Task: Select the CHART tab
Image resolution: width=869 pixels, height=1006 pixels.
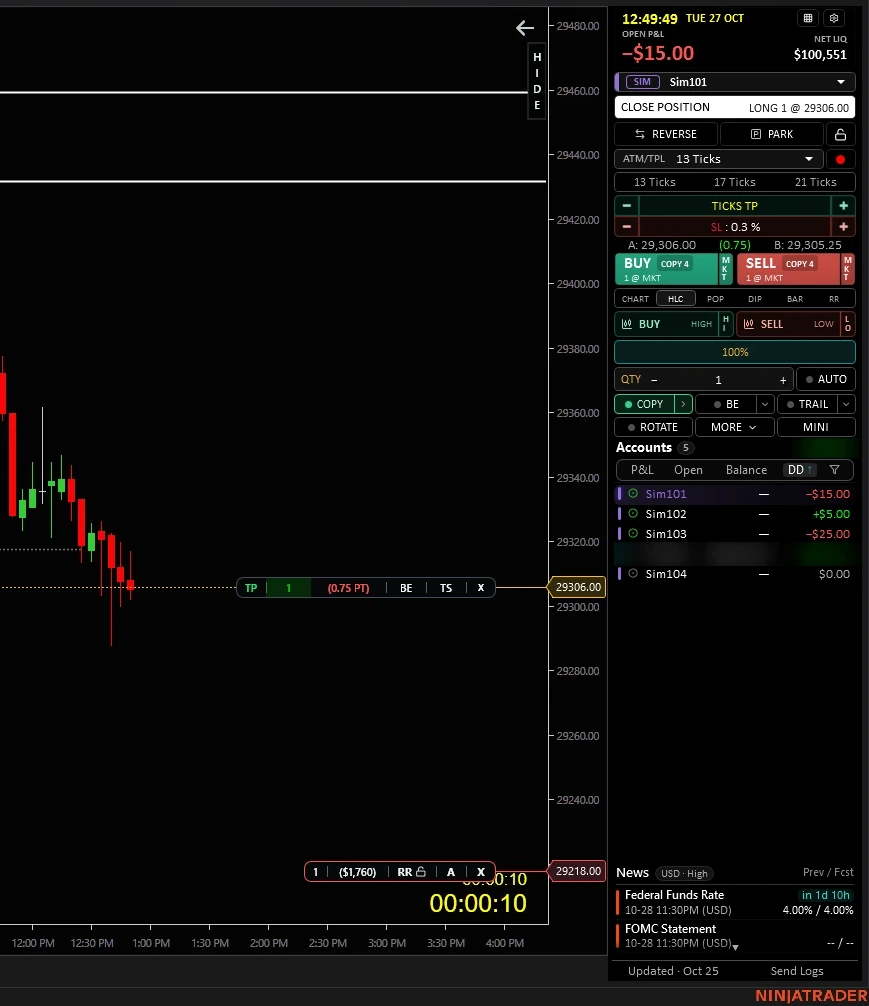Action: coord(635,299)
